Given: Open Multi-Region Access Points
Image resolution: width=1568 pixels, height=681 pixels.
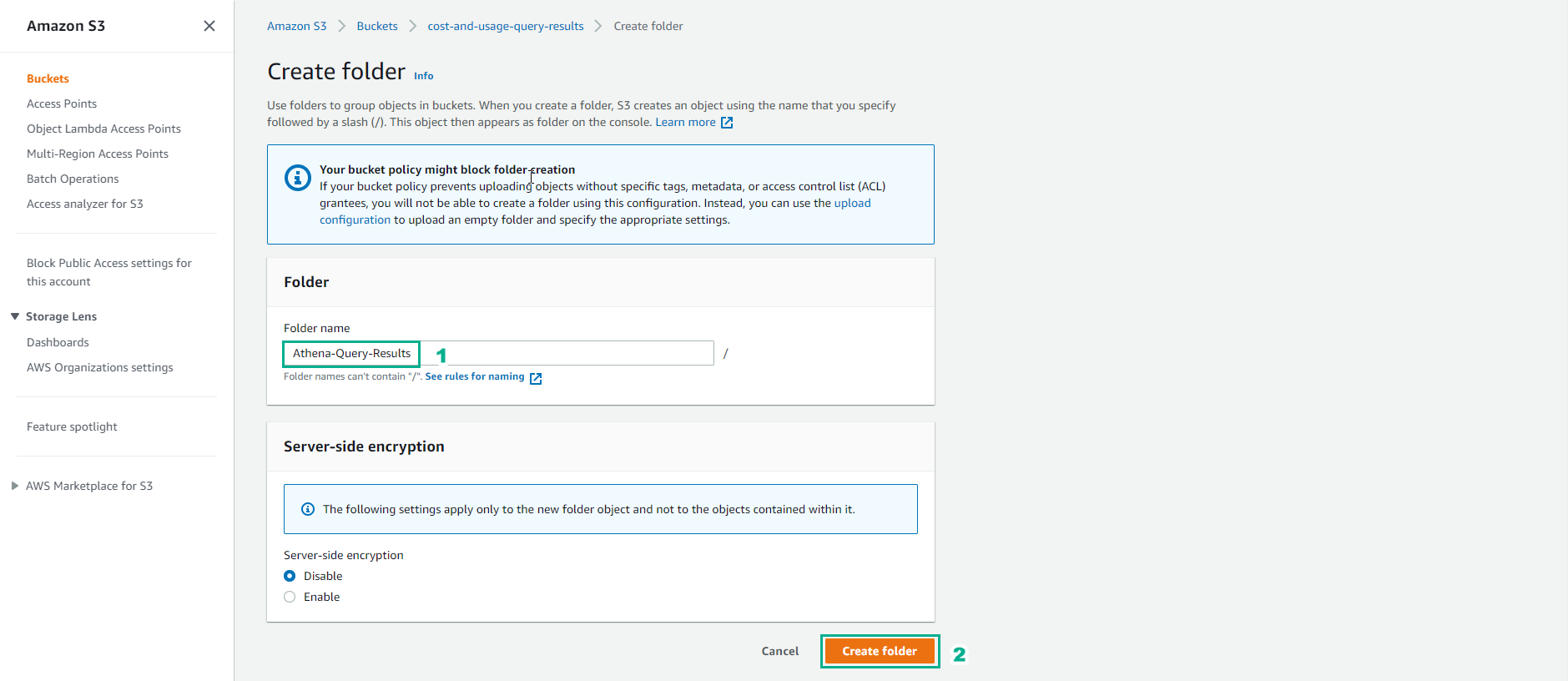Looking at the screenshot, I should pos(98,154).
